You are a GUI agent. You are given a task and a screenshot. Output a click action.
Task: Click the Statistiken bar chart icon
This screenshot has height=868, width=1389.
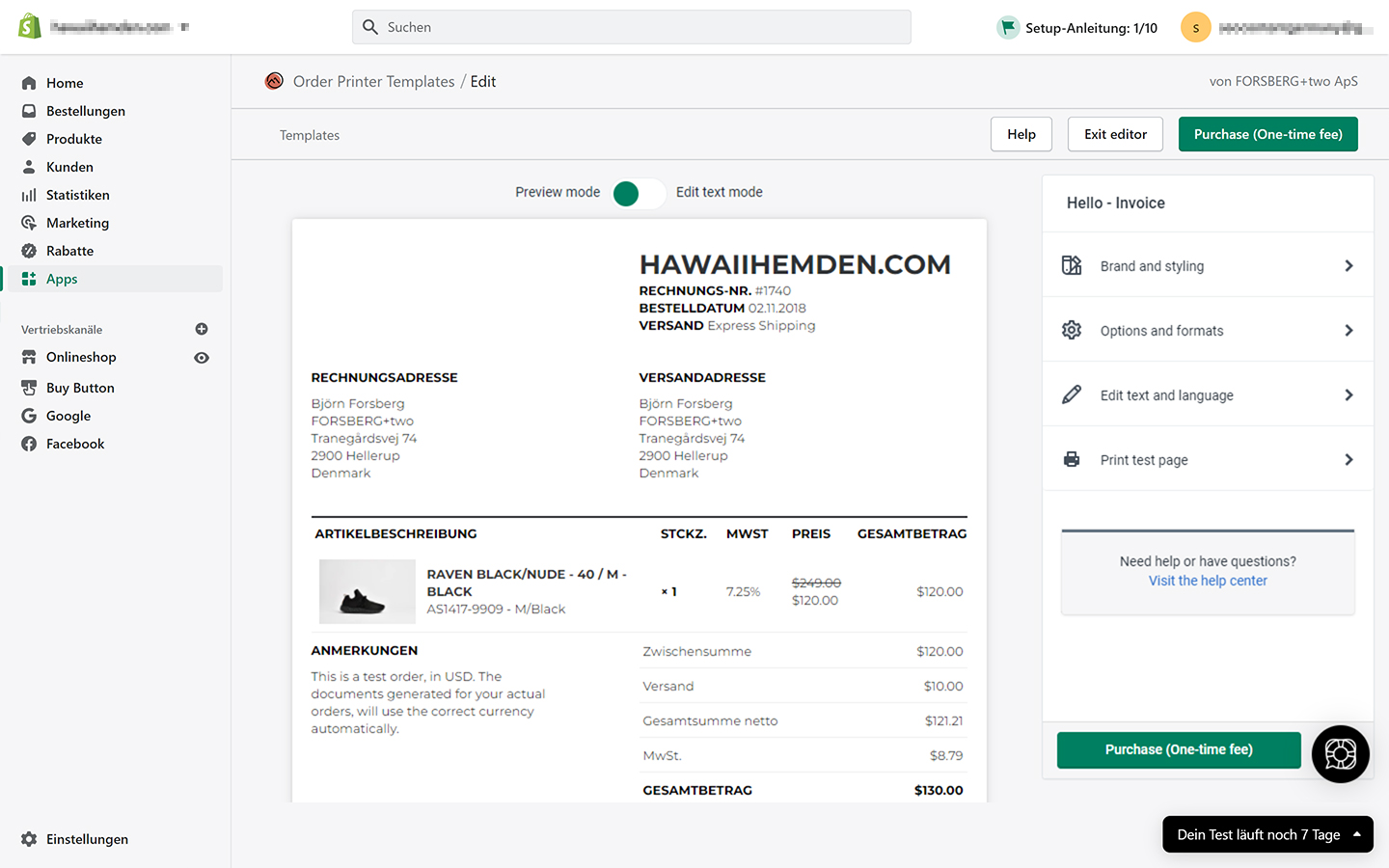click(29, 195)
